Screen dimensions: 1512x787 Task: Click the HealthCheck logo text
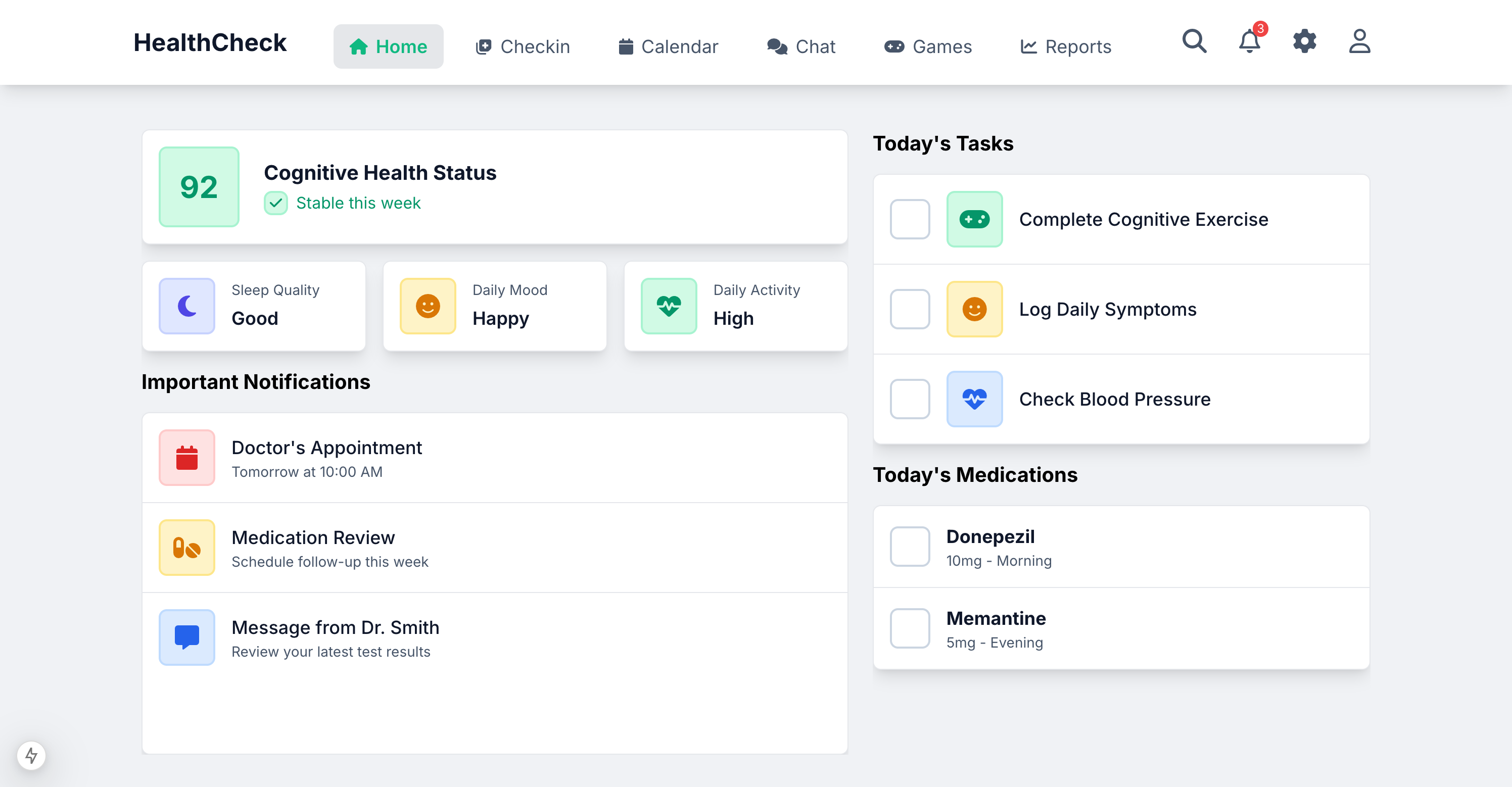210,43
